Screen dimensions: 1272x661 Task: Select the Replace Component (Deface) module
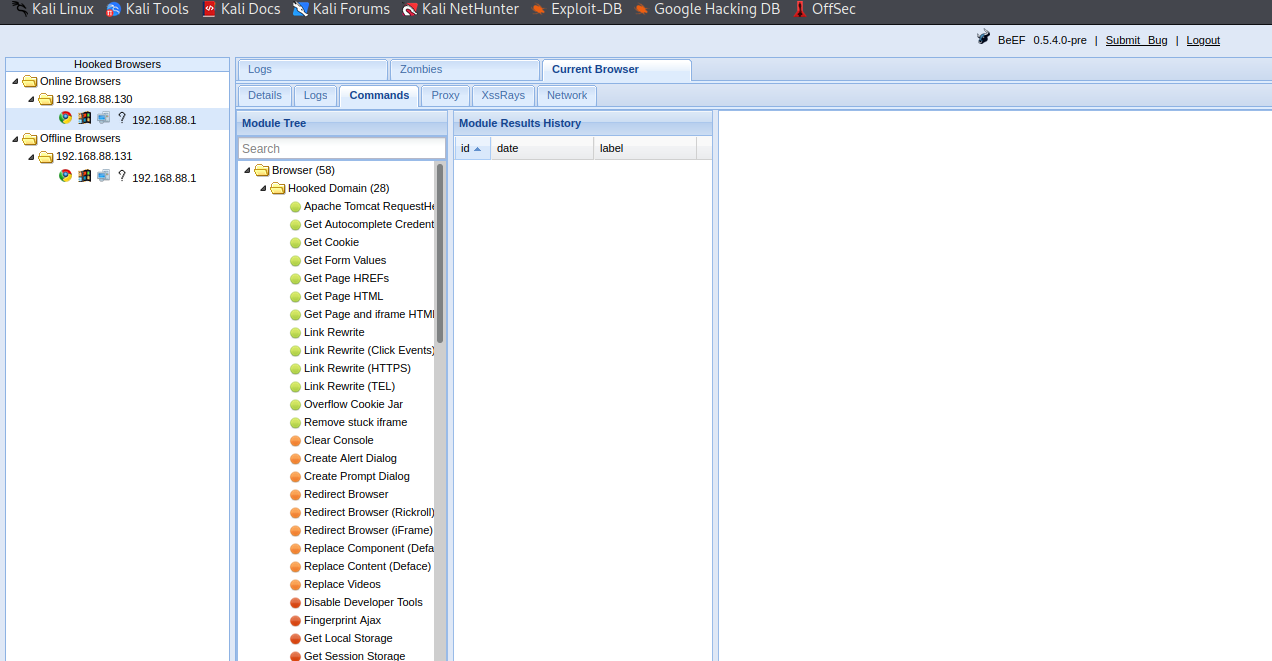(x=369, y=548)
